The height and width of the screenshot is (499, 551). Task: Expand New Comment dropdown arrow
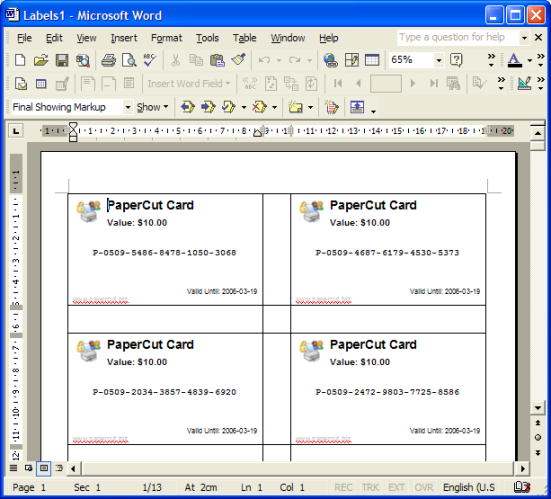tap(310, 107)
